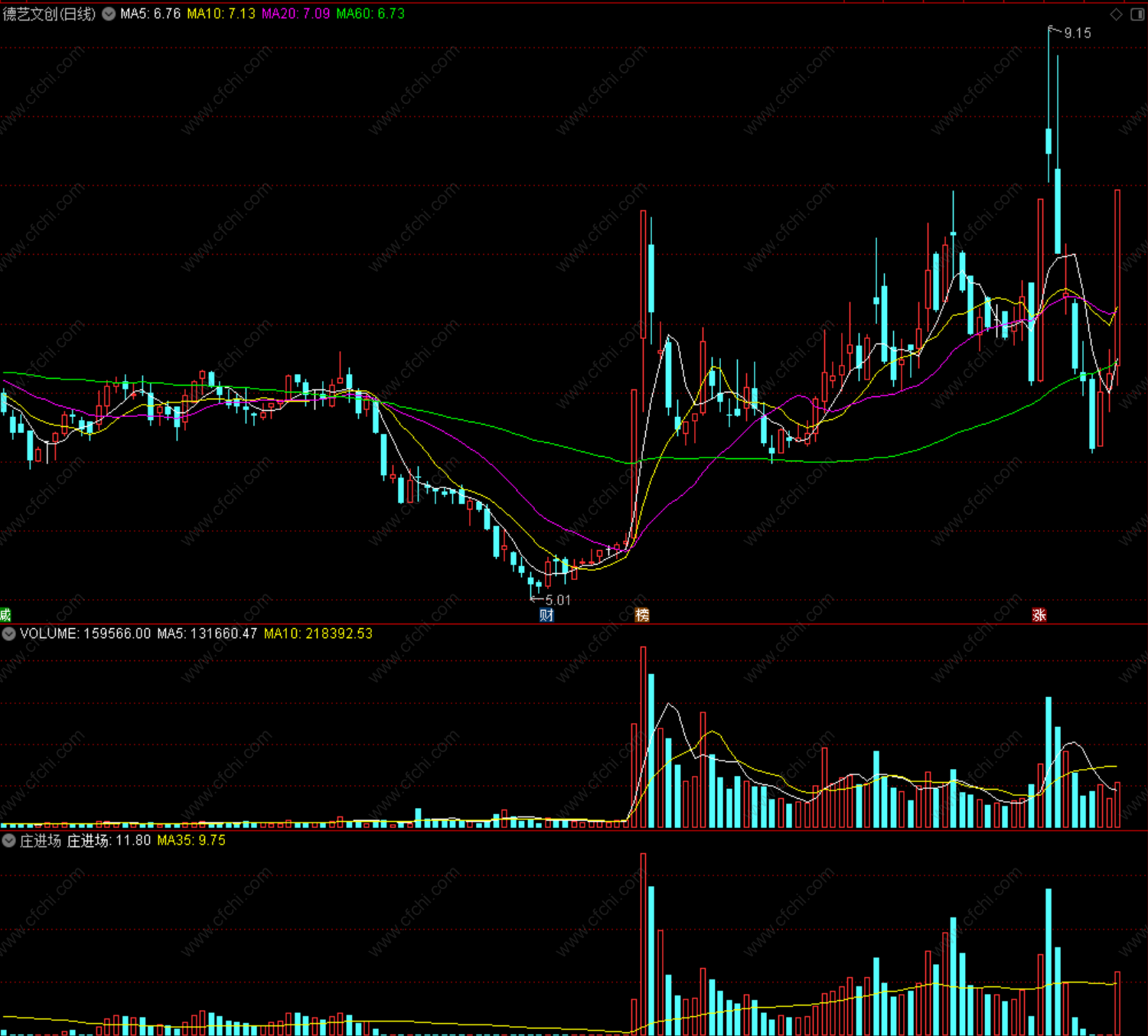Click the blue 财 marker icon
Image resolution: width=1148 pixels, height=1036 pixels.
coord(546,615)
